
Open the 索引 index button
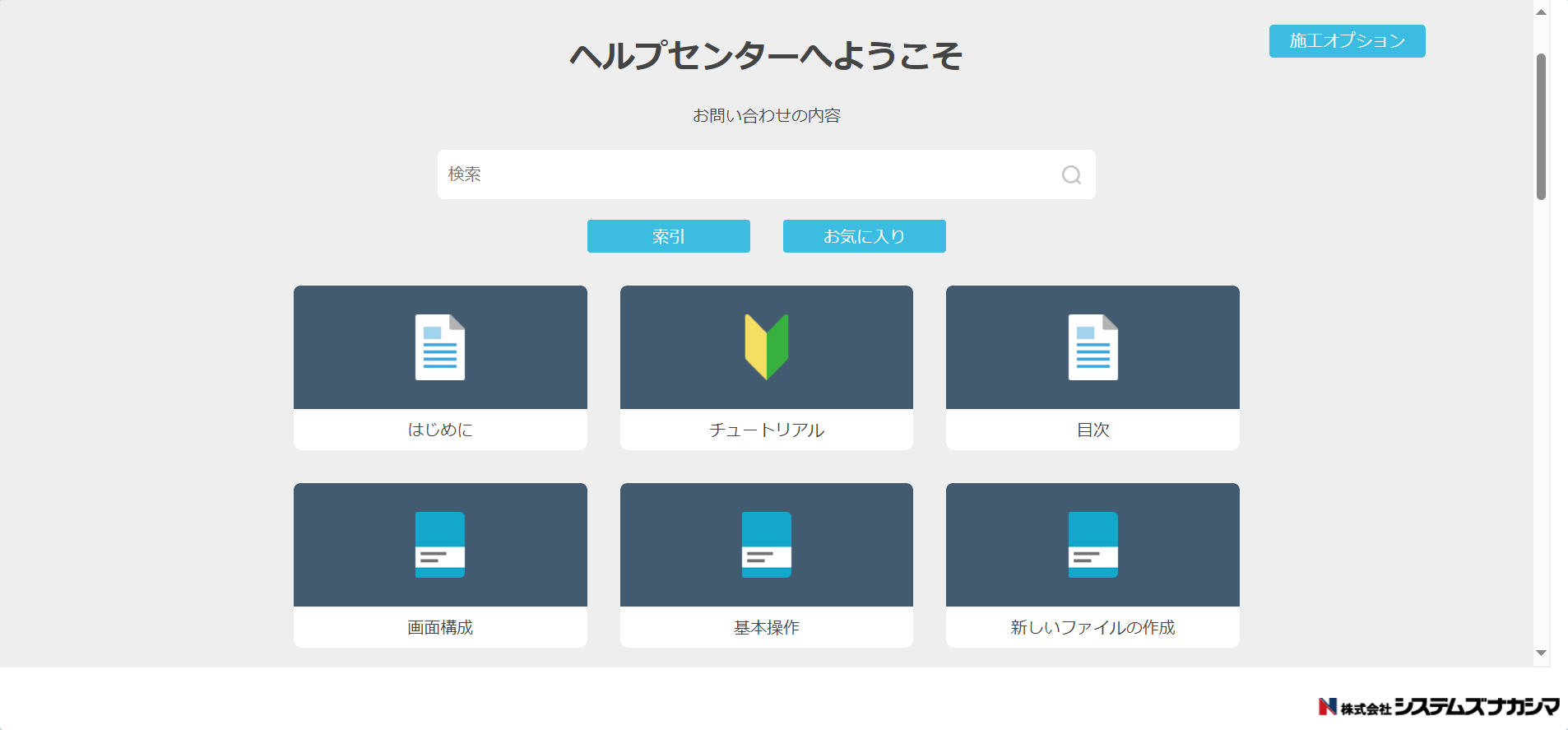click(668, 236)
